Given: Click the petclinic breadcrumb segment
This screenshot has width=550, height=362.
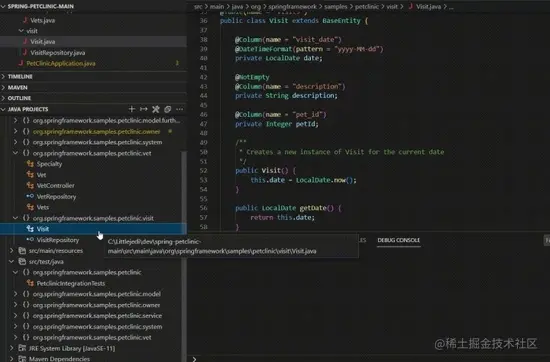Looking at the screenshot, I should (x=367, y=6).
